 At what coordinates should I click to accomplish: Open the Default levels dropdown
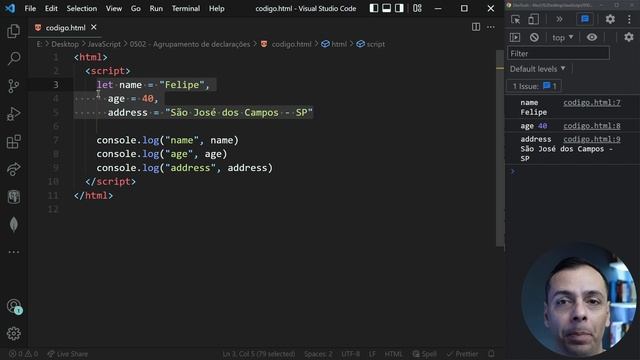538,69
